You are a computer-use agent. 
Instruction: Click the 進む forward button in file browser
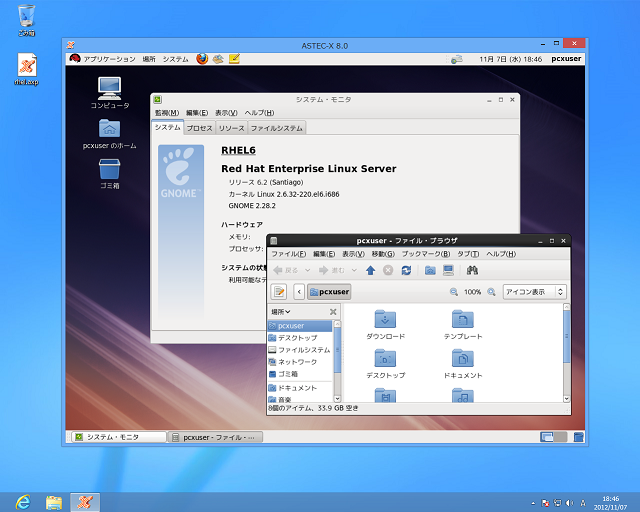point(332,270)
